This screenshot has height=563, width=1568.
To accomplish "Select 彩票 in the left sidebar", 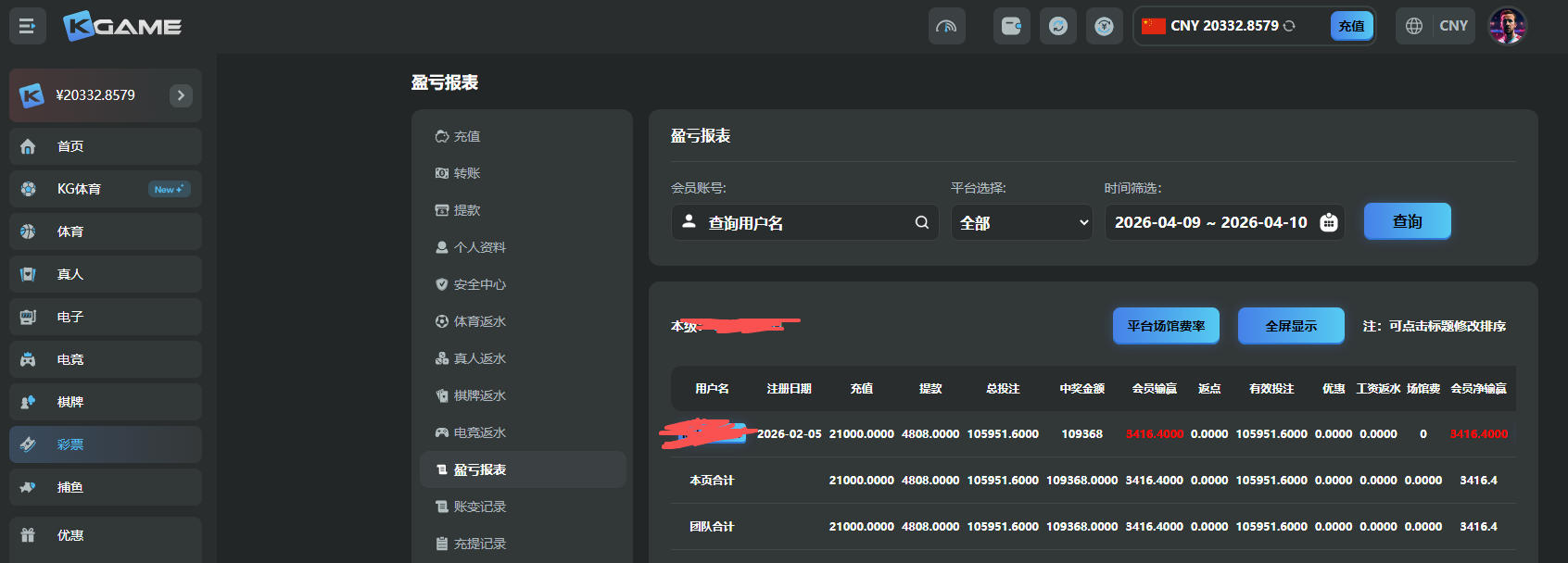I will pyautogui.click(x=70, y=444).
